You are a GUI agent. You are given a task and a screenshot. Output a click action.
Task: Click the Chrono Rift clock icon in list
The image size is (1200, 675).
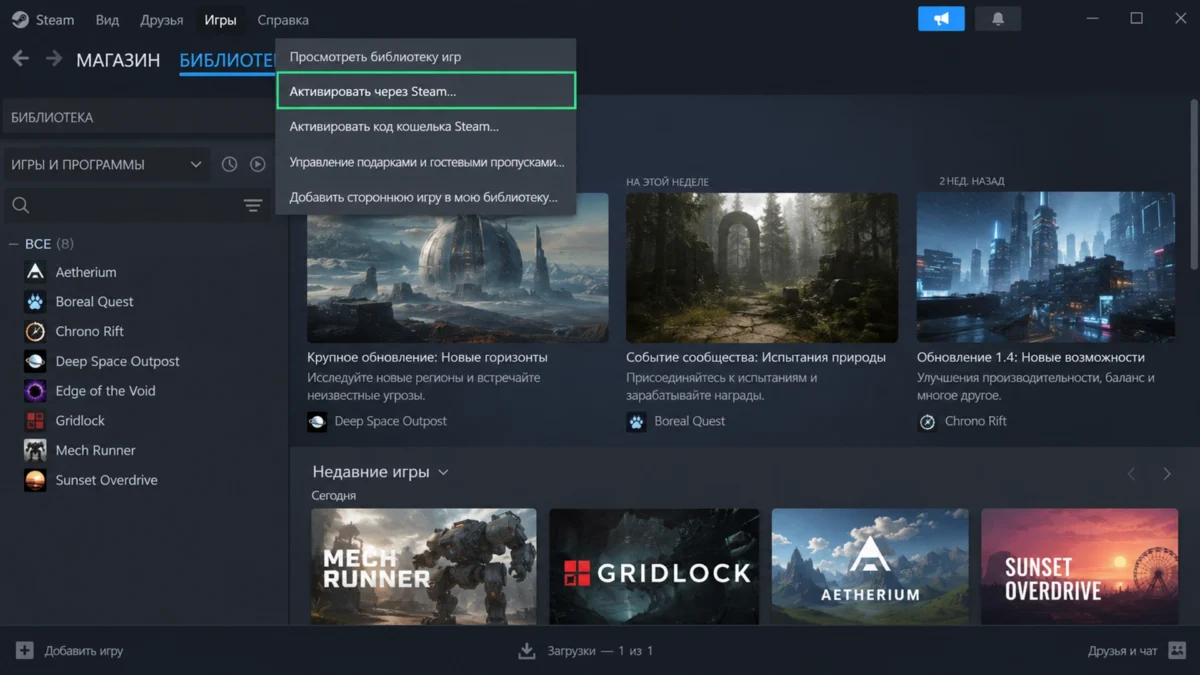coord(35,331)
